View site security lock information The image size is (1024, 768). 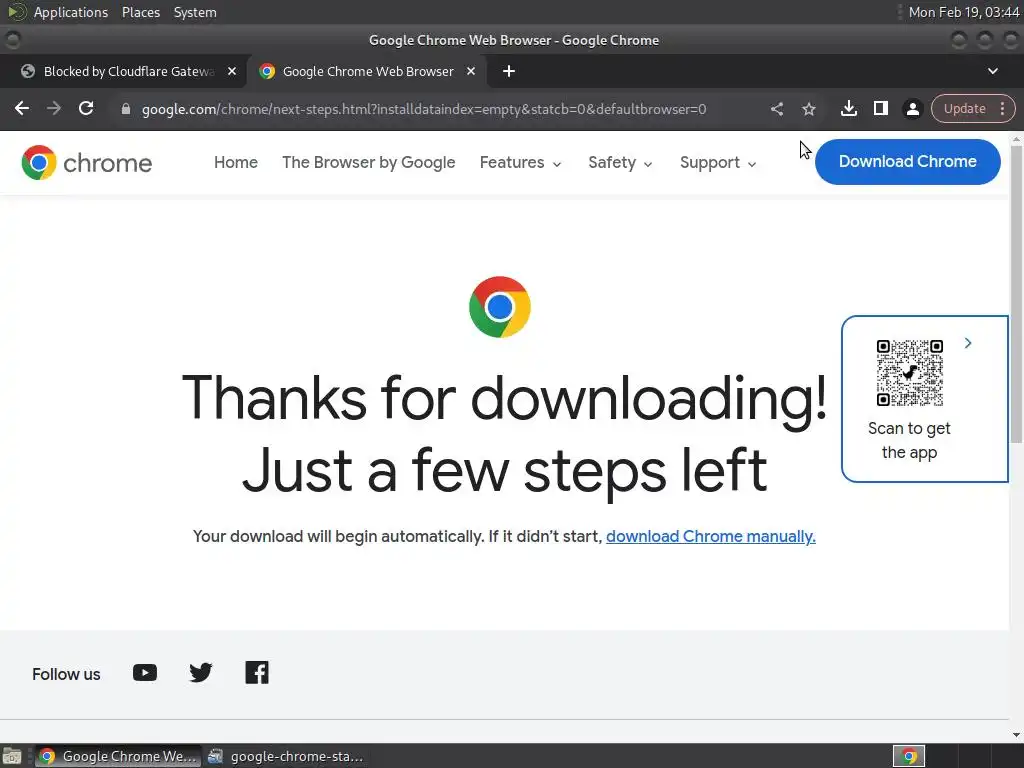(126, 109)
